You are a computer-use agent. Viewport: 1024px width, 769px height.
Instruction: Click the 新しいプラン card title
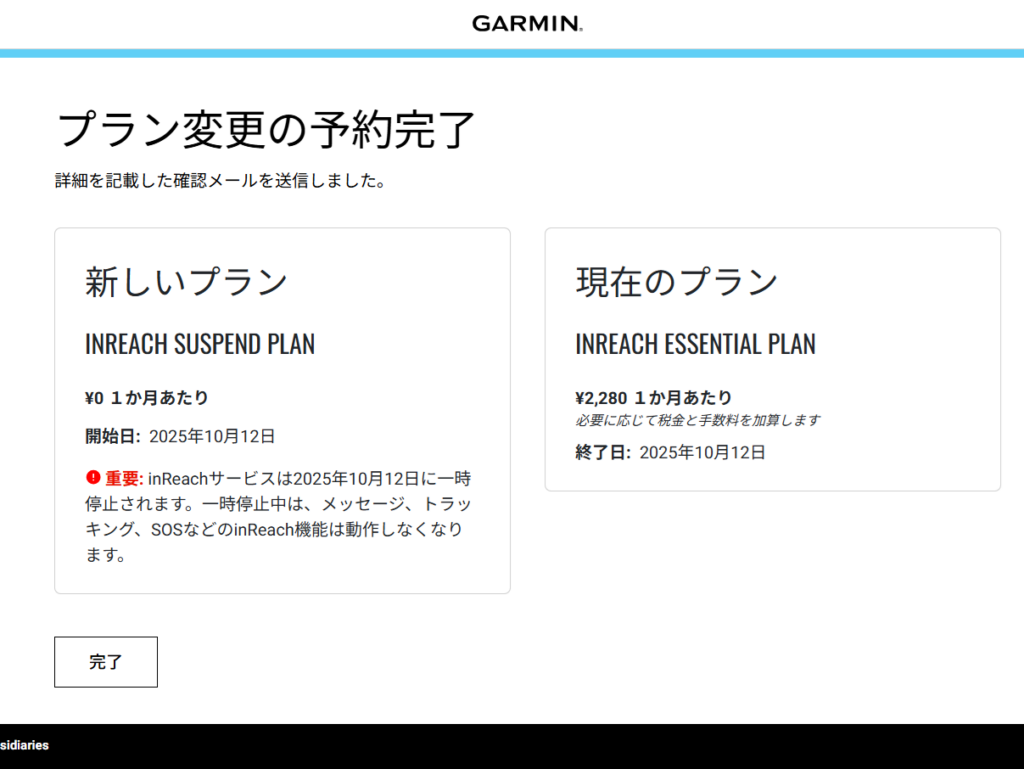[186, 283]
